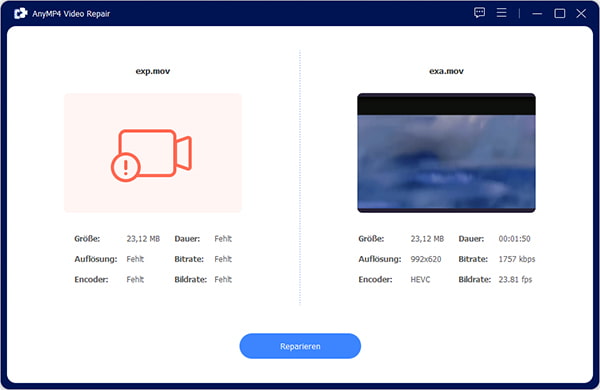Open the hamburger menu in title bar
Image resolution: width=600 pixels, height=390 pixels.
pyautogui.click(x=502, y=13)
